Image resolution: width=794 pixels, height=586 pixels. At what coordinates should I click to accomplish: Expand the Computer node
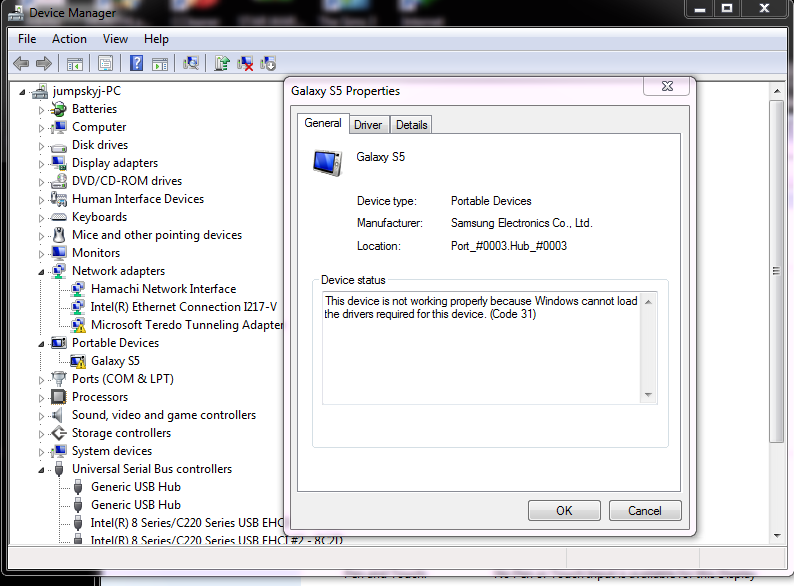click(42, 128)
